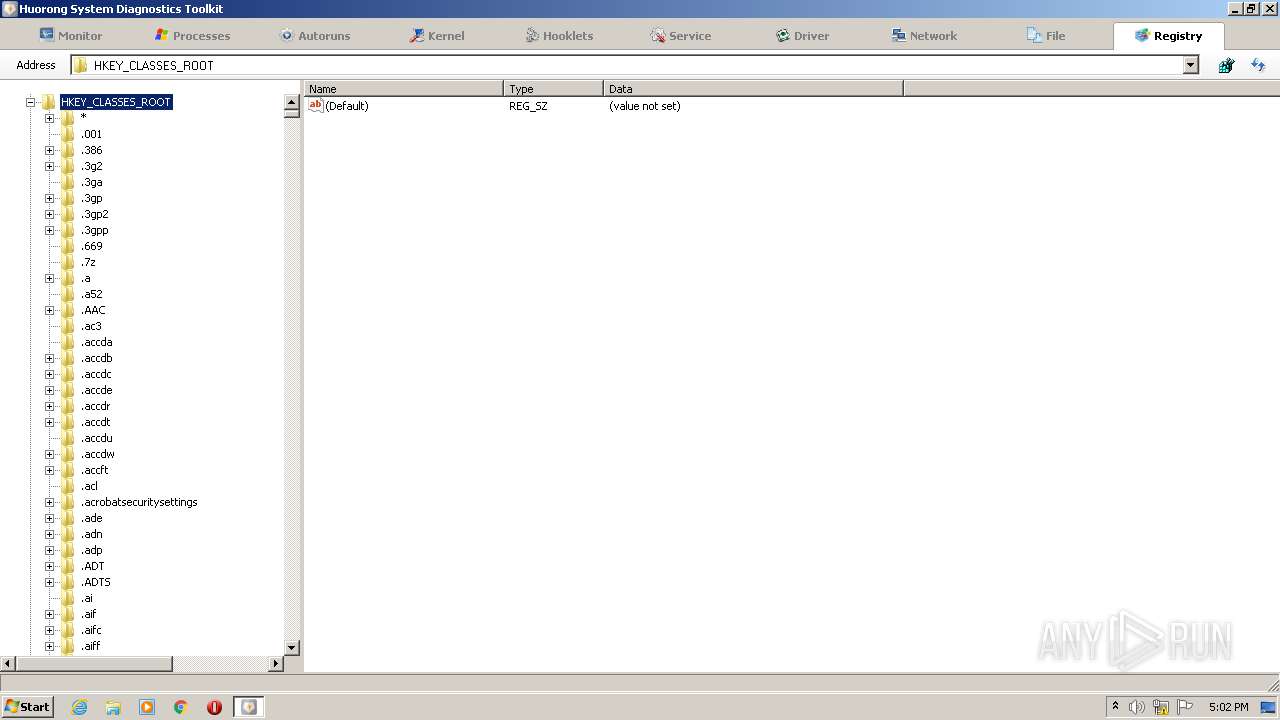Click the .adp folder icon
The image size is (1280, 720).
coord(68,550)
